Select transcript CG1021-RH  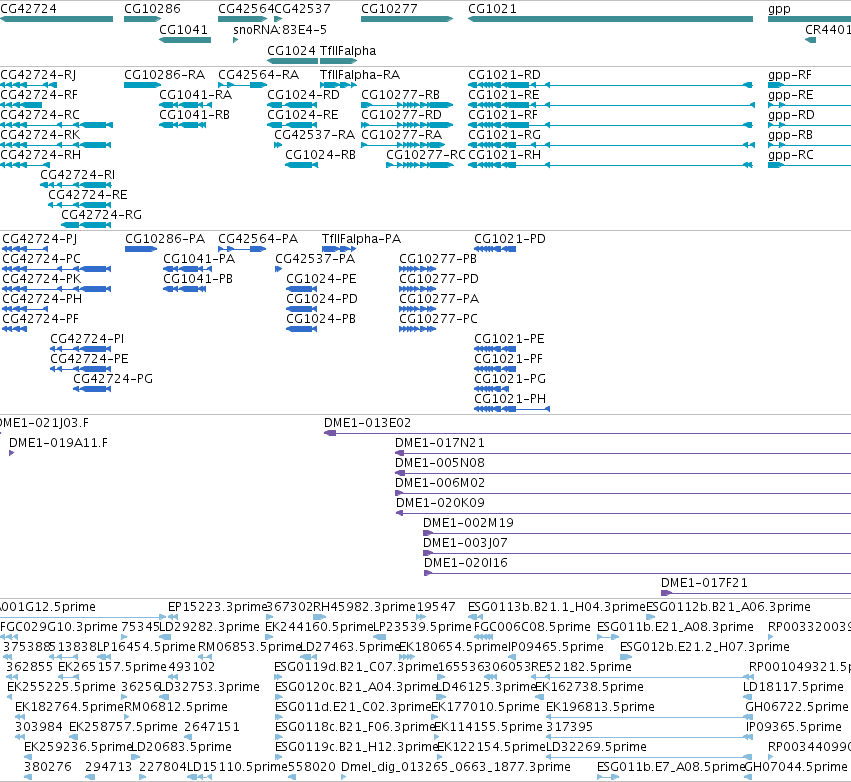611,165
